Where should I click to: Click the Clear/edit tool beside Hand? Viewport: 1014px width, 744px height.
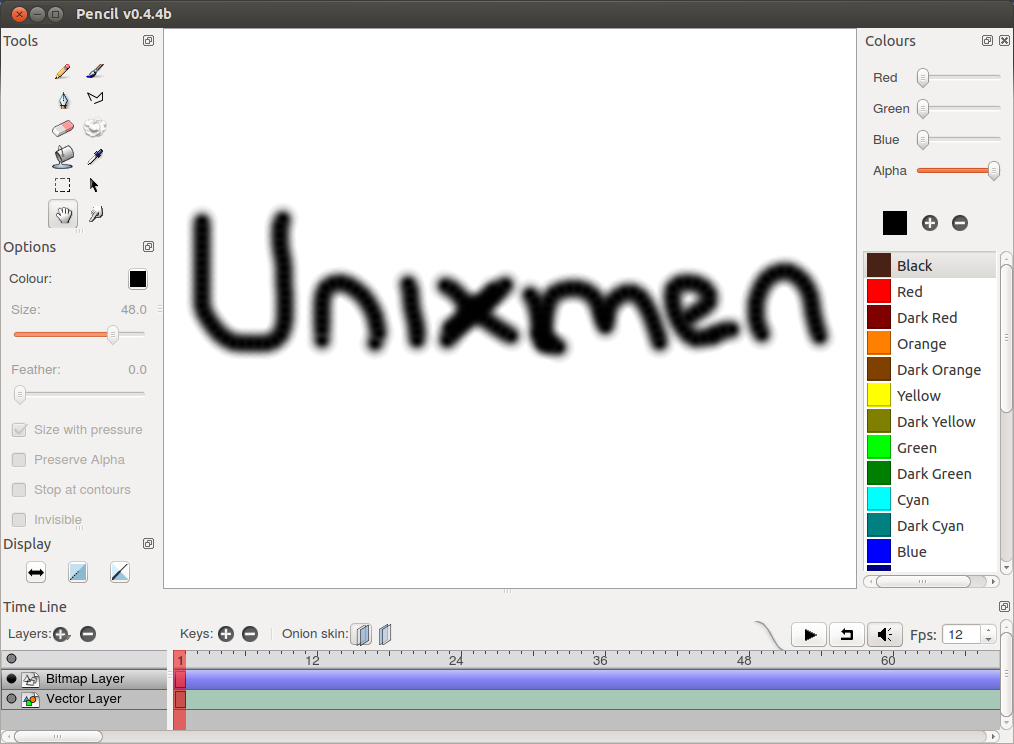pyautogui.click(x=96, y=213)
